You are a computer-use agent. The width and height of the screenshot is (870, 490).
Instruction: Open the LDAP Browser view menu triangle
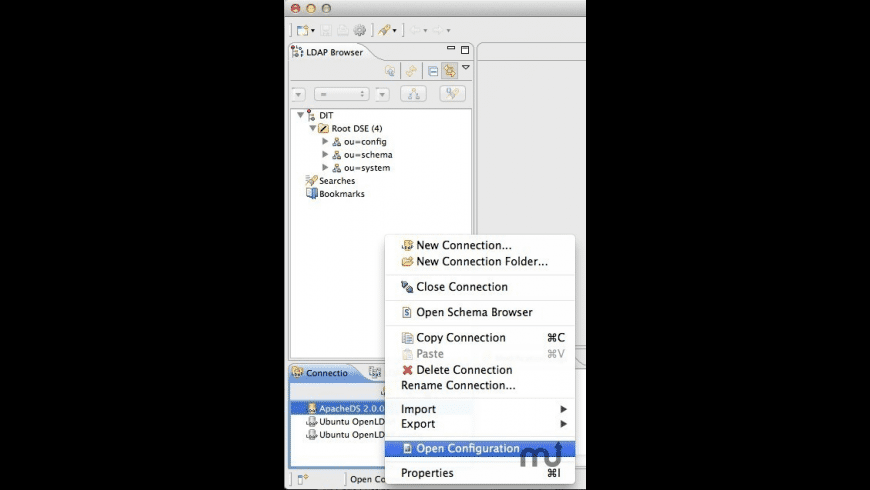point(466,67)
